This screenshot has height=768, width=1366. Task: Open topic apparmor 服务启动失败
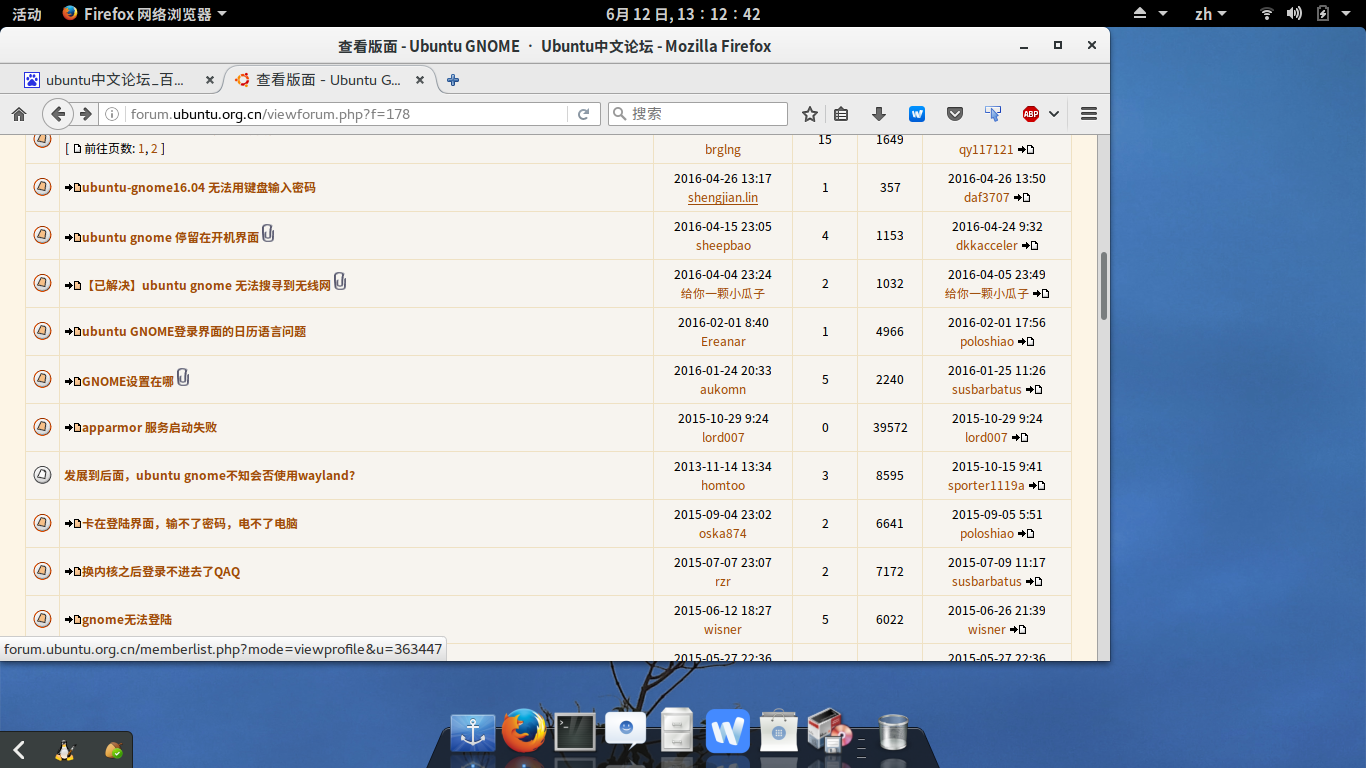click(149, 427)
